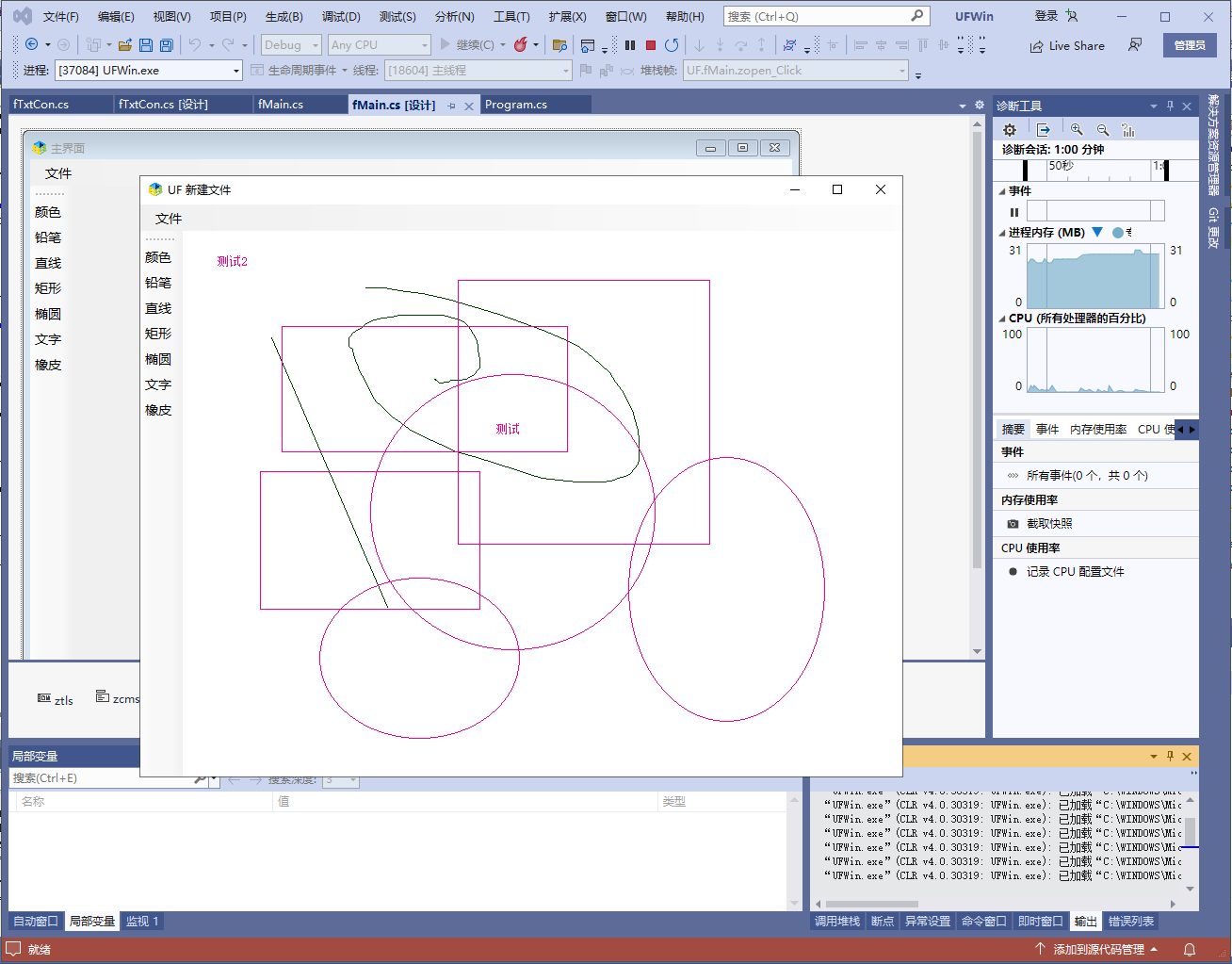This screenshot has height=964, width=1232.
Task: Click the feedback person icon
Action: 1135,45
